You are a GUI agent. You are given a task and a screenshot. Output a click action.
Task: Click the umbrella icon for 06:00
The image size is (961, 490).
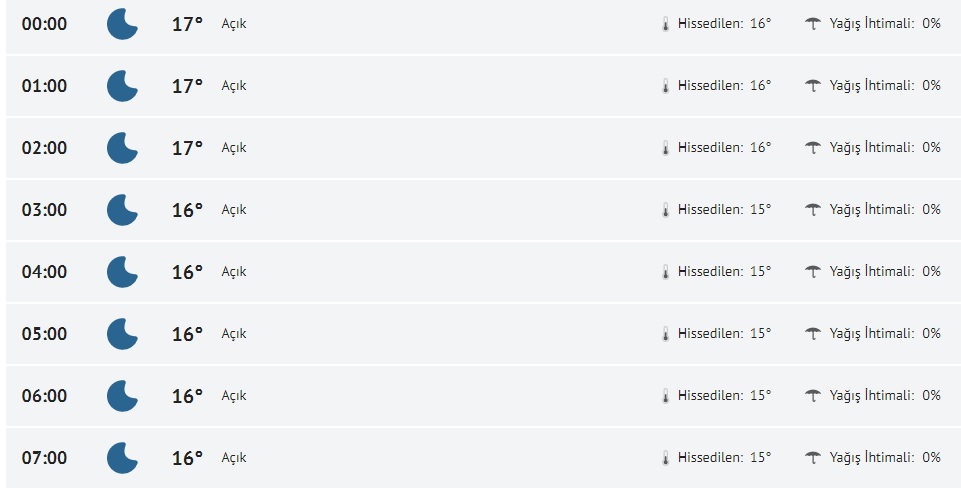pyautogui.click(x=813, y=396)
